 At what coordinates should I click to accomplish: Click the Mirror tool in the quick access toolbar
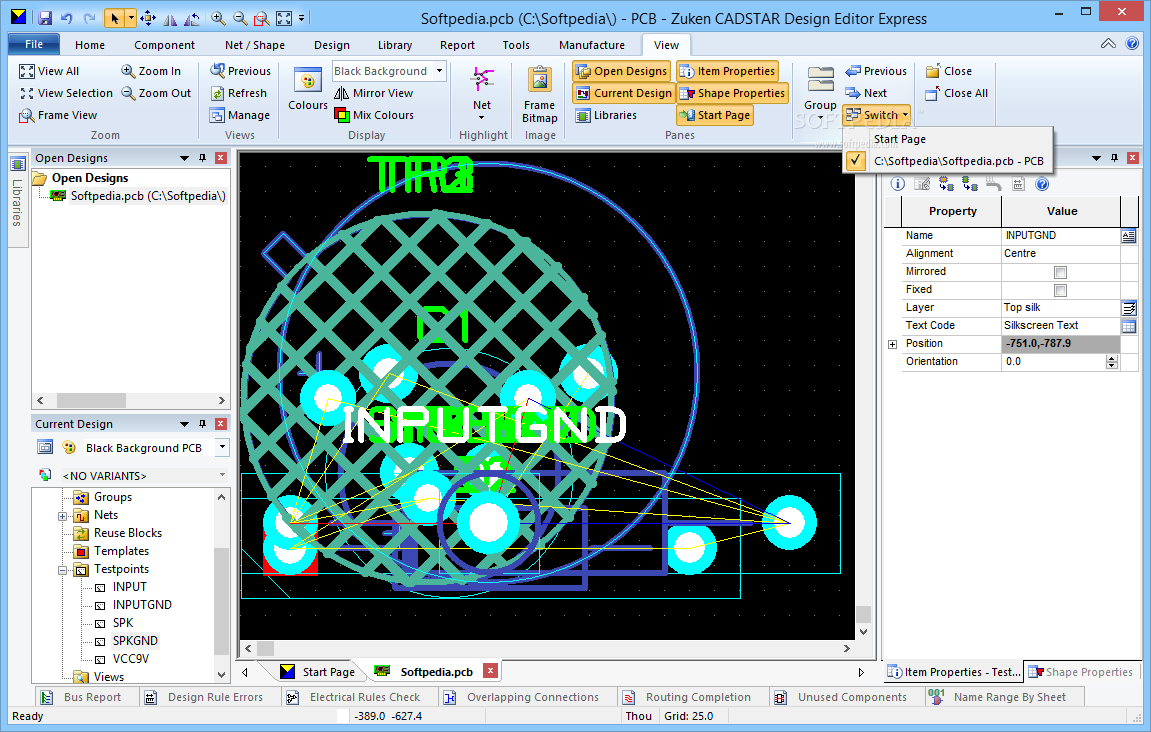coord(169,18)
